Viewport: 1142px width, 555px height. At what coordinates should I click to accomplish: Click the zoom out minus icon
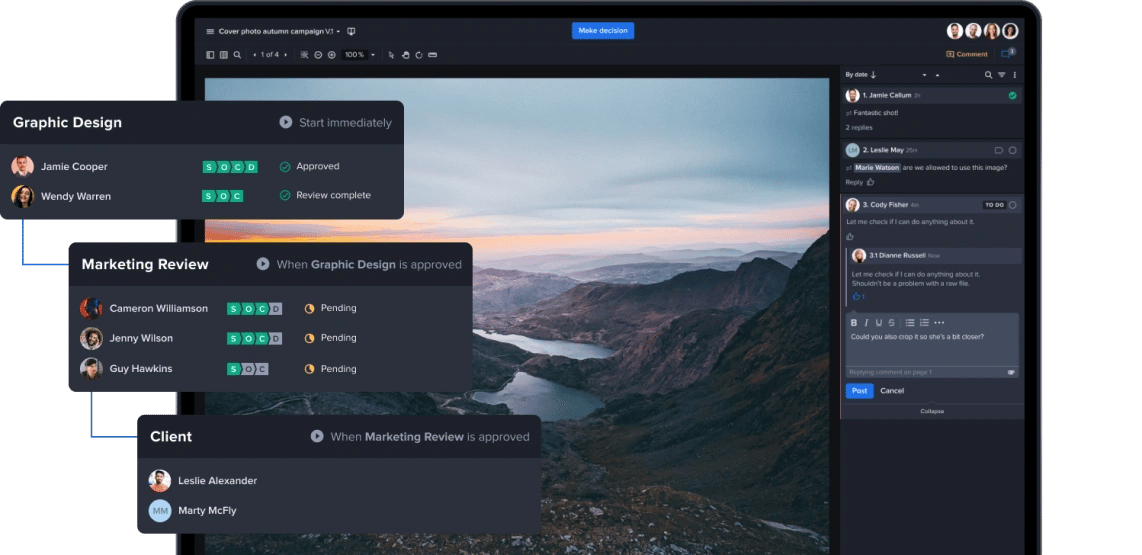[x=318, y=55]
